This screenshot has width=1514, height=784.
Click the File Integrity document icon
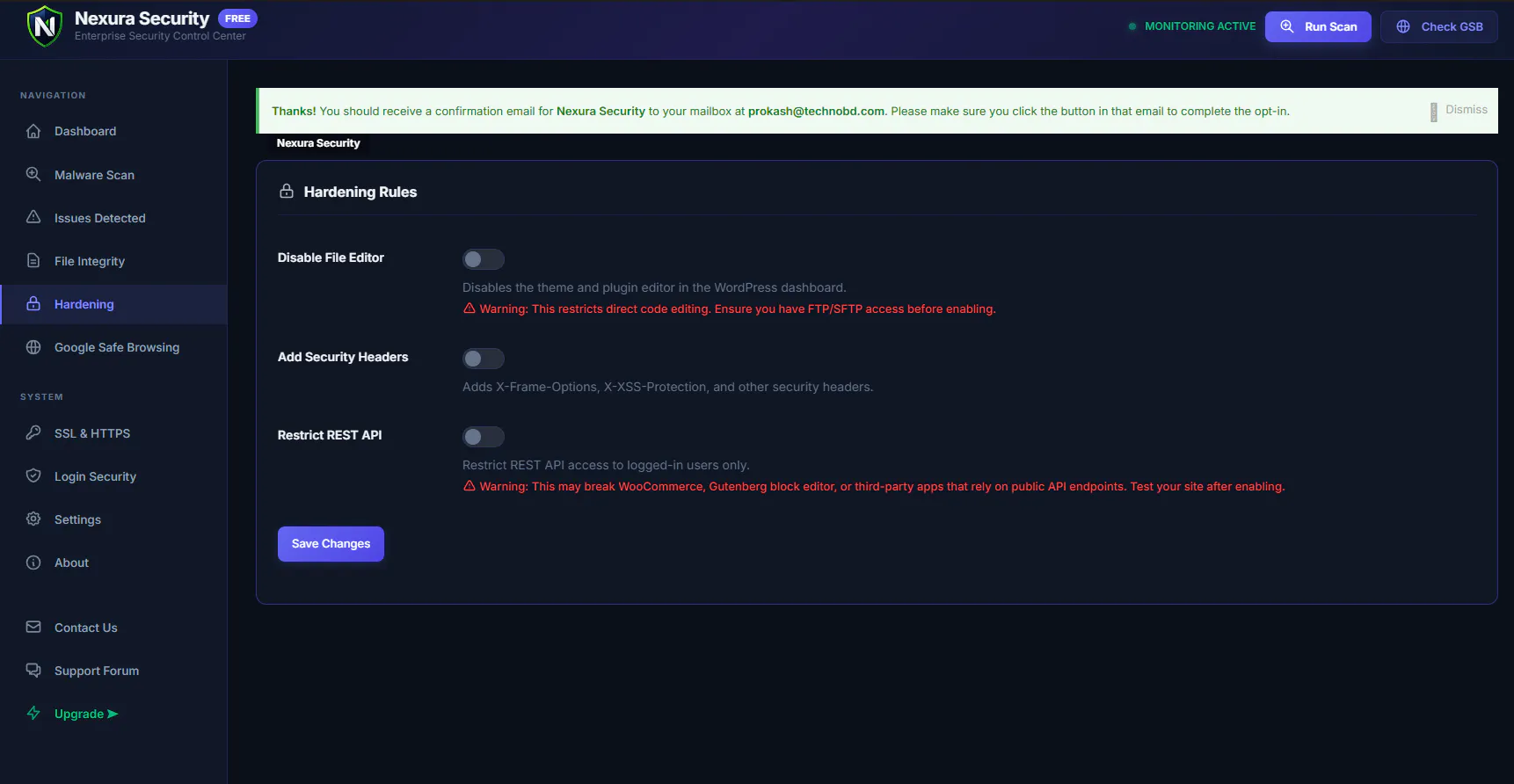[x=33, y=260]
